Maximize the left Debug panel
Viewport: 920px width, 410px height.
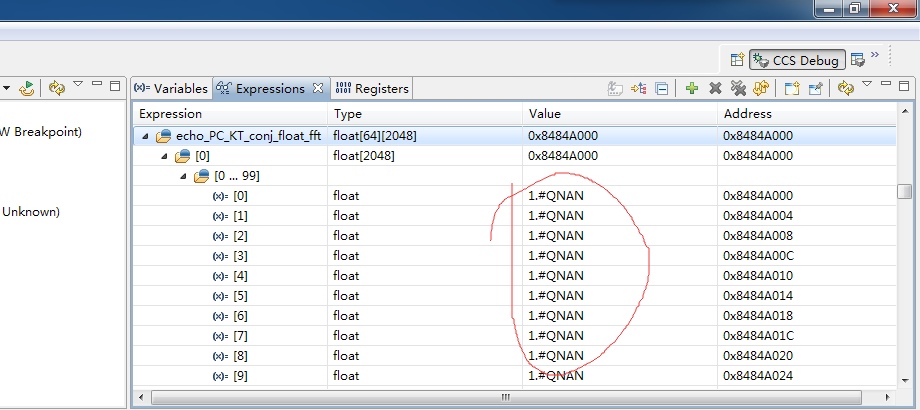(x=114, y=86)
